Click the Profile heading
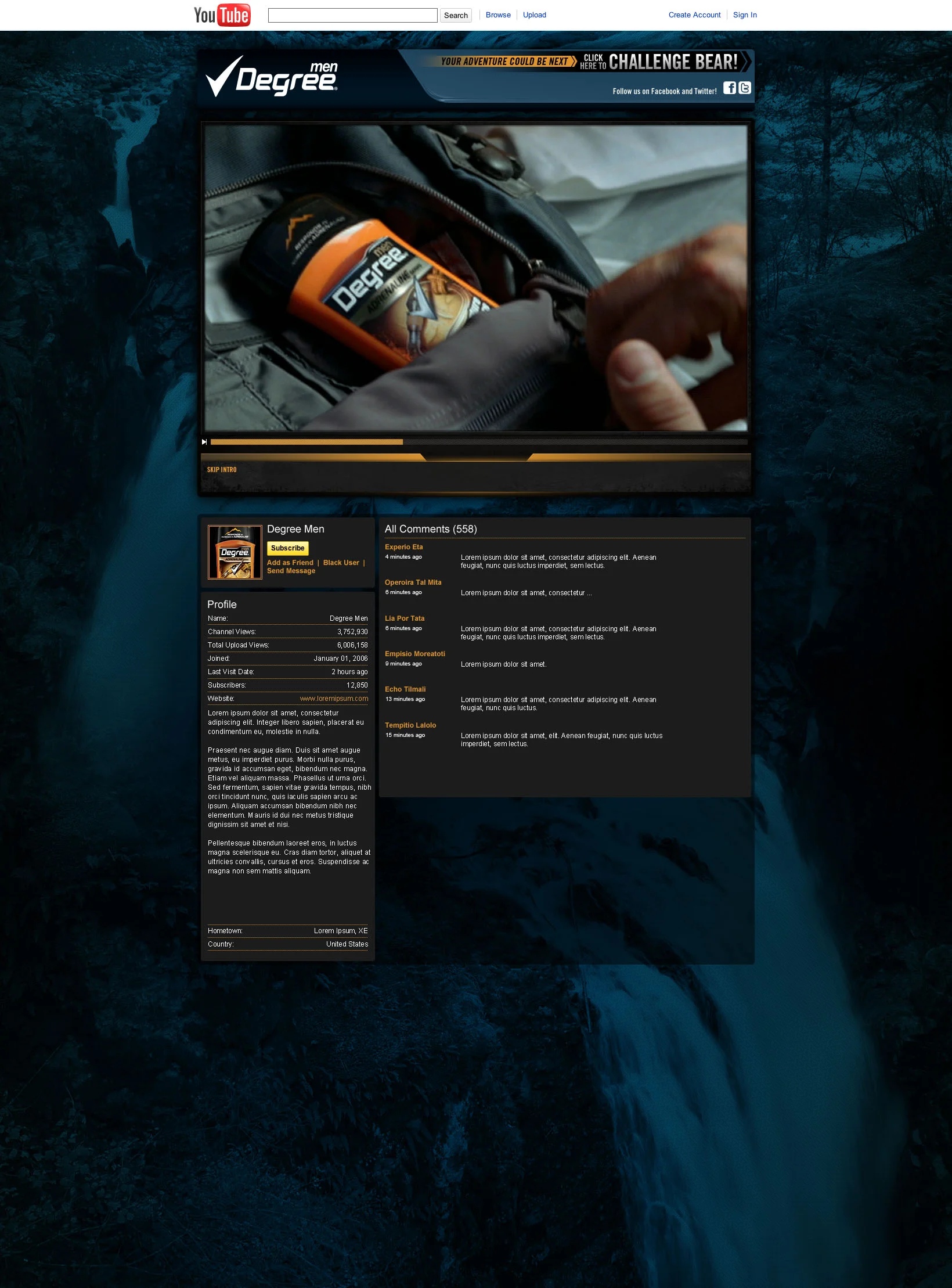 pyautogui.click(x=222, y=605)
